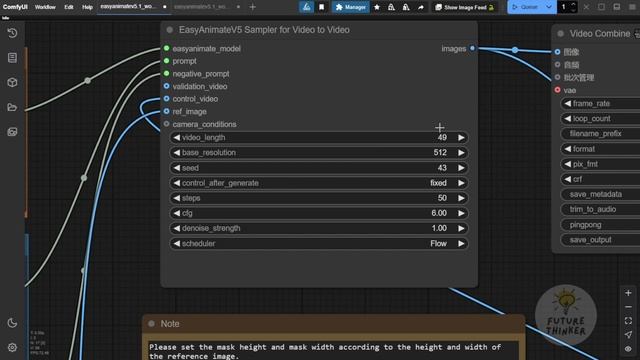Viewport: 640px width, 360px height.
Task: Click the vae input socket
Action: 558,90
